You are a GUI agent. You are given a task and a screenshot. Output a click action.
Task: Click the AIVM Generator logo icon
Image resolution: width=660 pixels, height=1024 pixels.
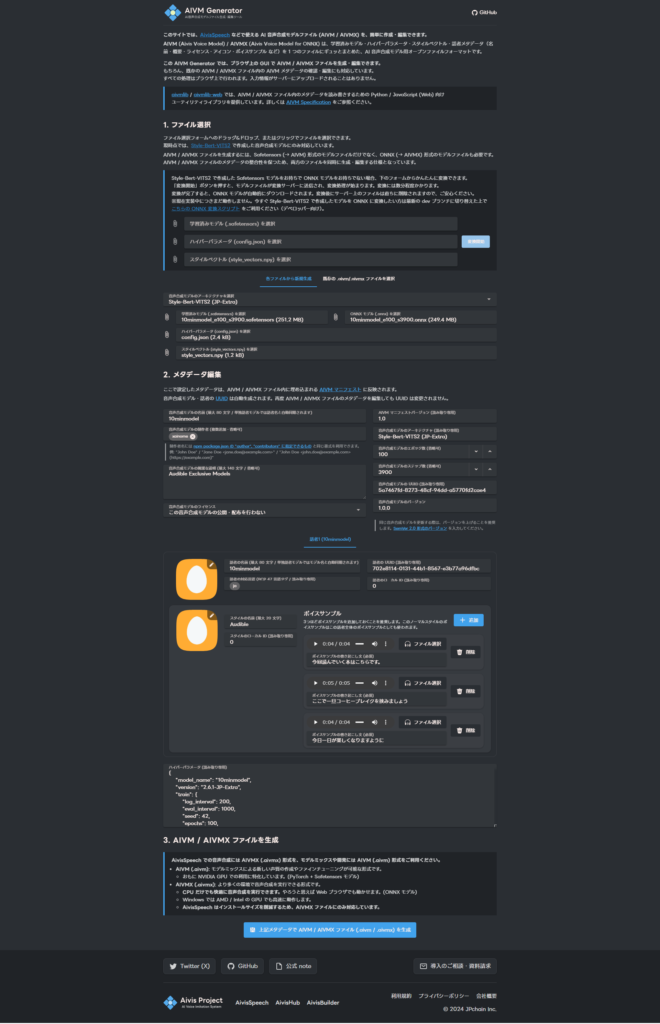point(172,12)
